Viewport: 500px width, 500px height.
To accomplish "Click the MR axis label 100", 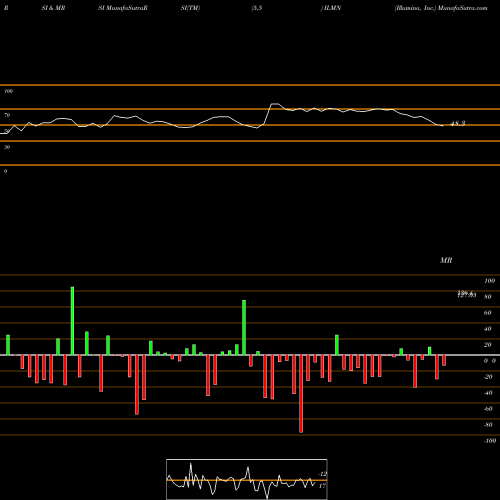I will pos(489,281).
